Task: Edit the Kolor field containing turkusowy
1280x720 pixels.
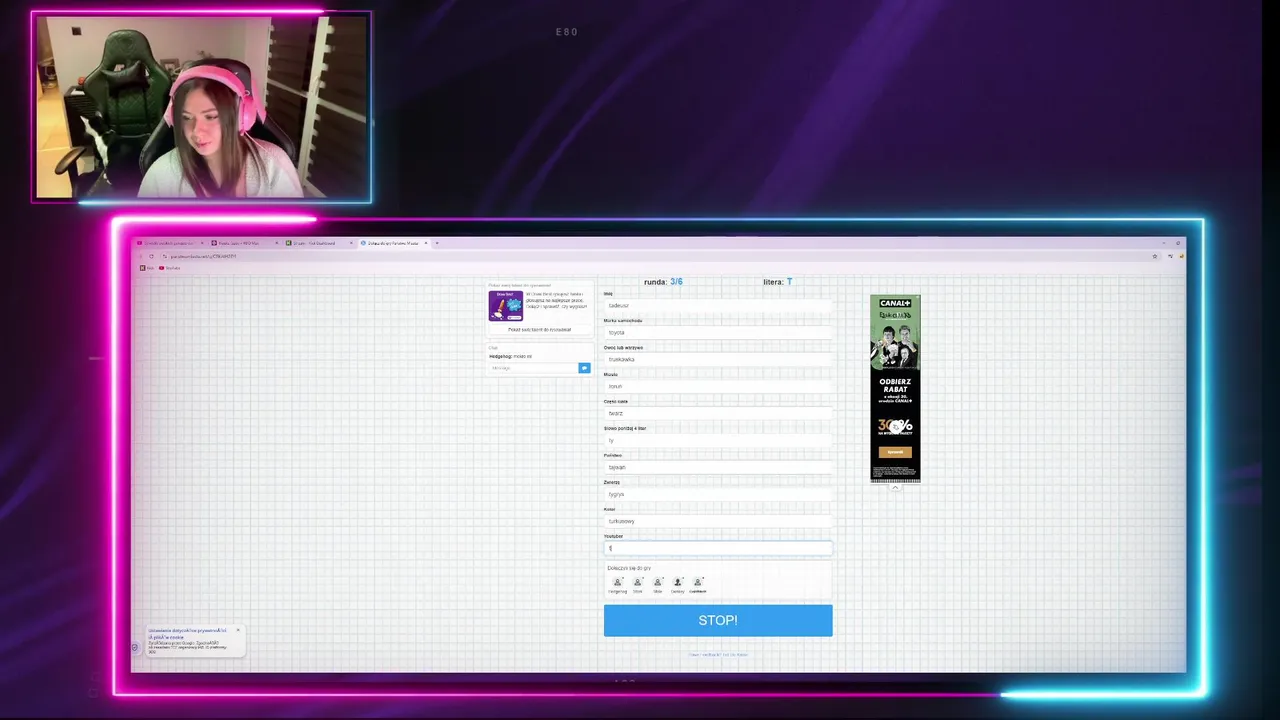Action: point(718,521)
